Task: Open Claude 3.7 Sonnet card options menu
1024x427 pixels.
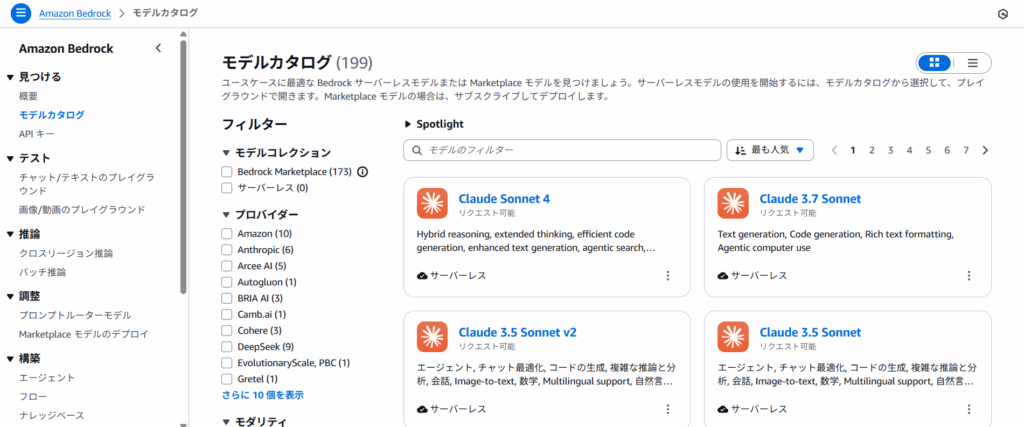Action: point(968,275)
